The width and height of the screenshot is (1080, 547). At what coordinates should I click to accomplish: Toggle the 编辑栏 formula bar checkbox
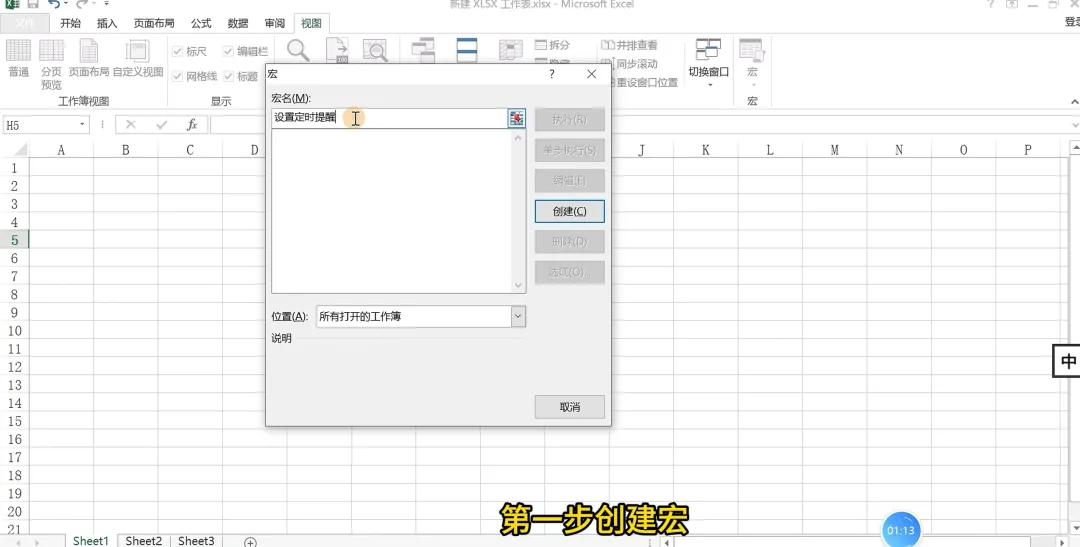pos(228,52)
